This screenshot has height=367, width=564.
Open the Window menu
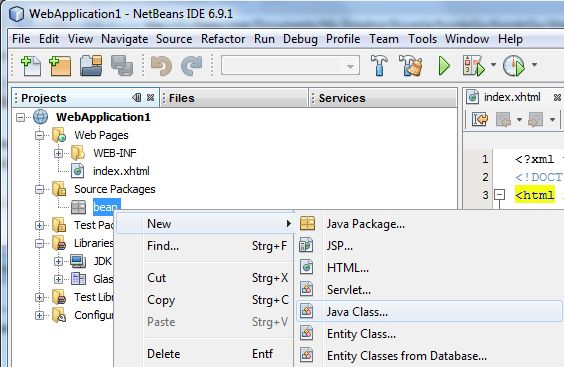[467, 39]
